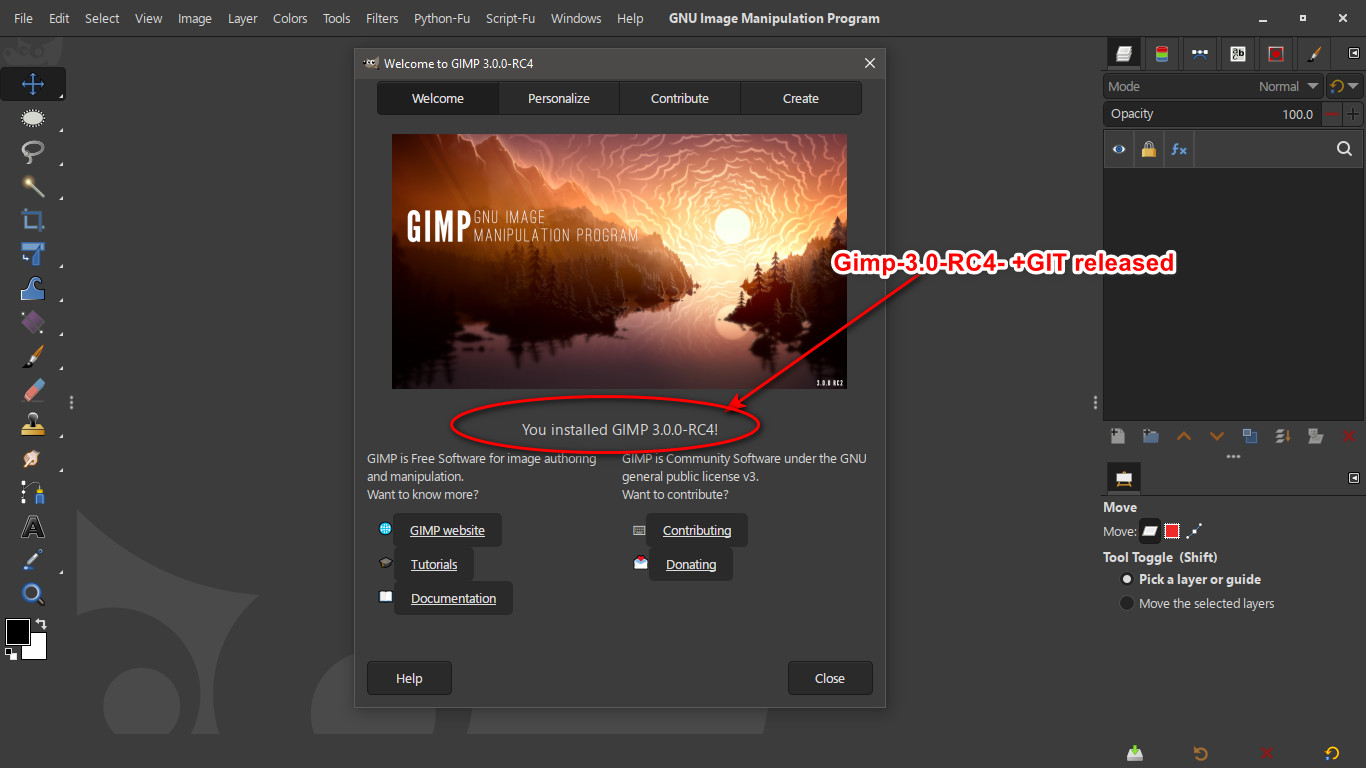Open the Channels dock tab
The width and height of the screenshot is (1366, 768).
[x=1161, y=54]
